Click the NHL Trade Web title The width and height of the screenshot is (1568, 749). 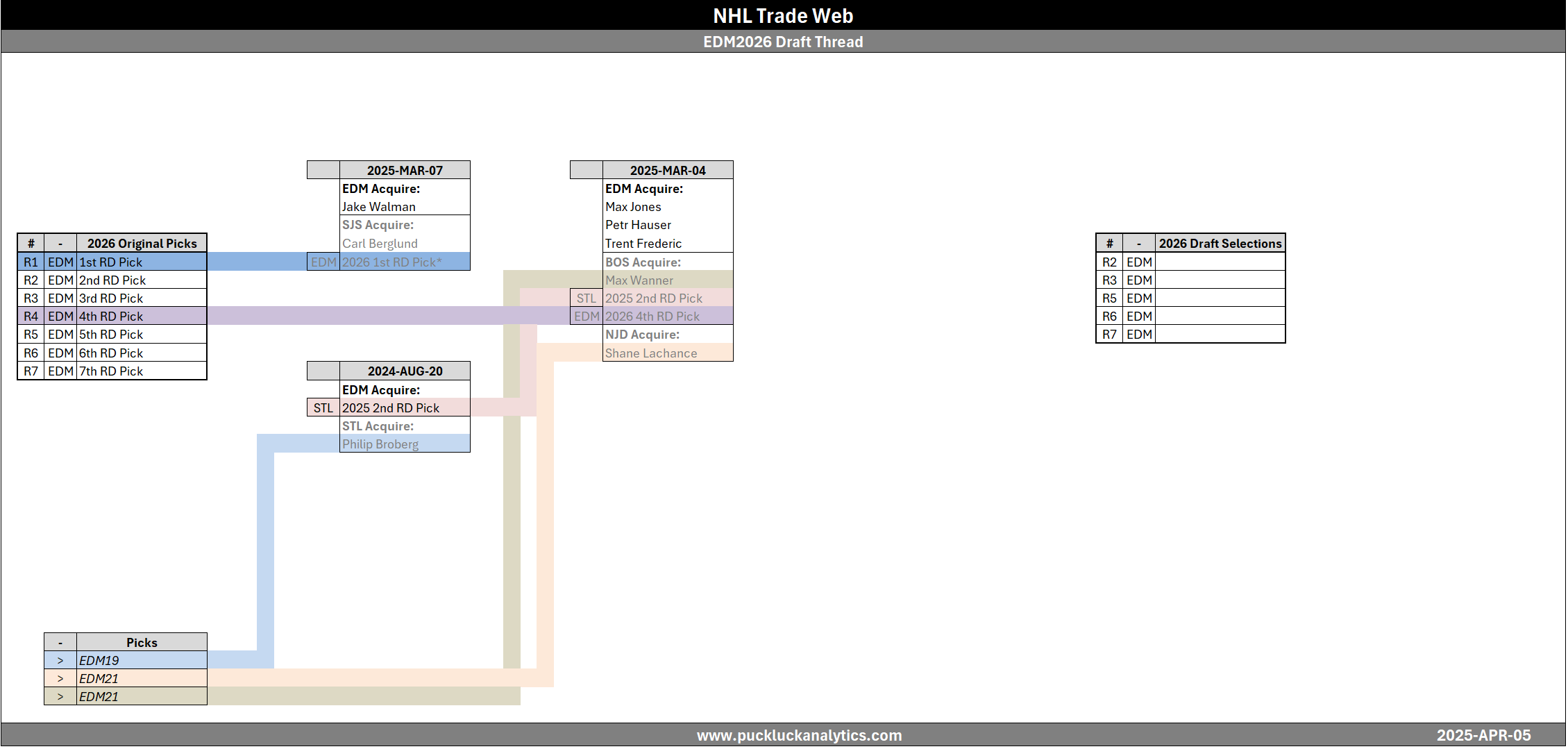[x=783, y=15]
